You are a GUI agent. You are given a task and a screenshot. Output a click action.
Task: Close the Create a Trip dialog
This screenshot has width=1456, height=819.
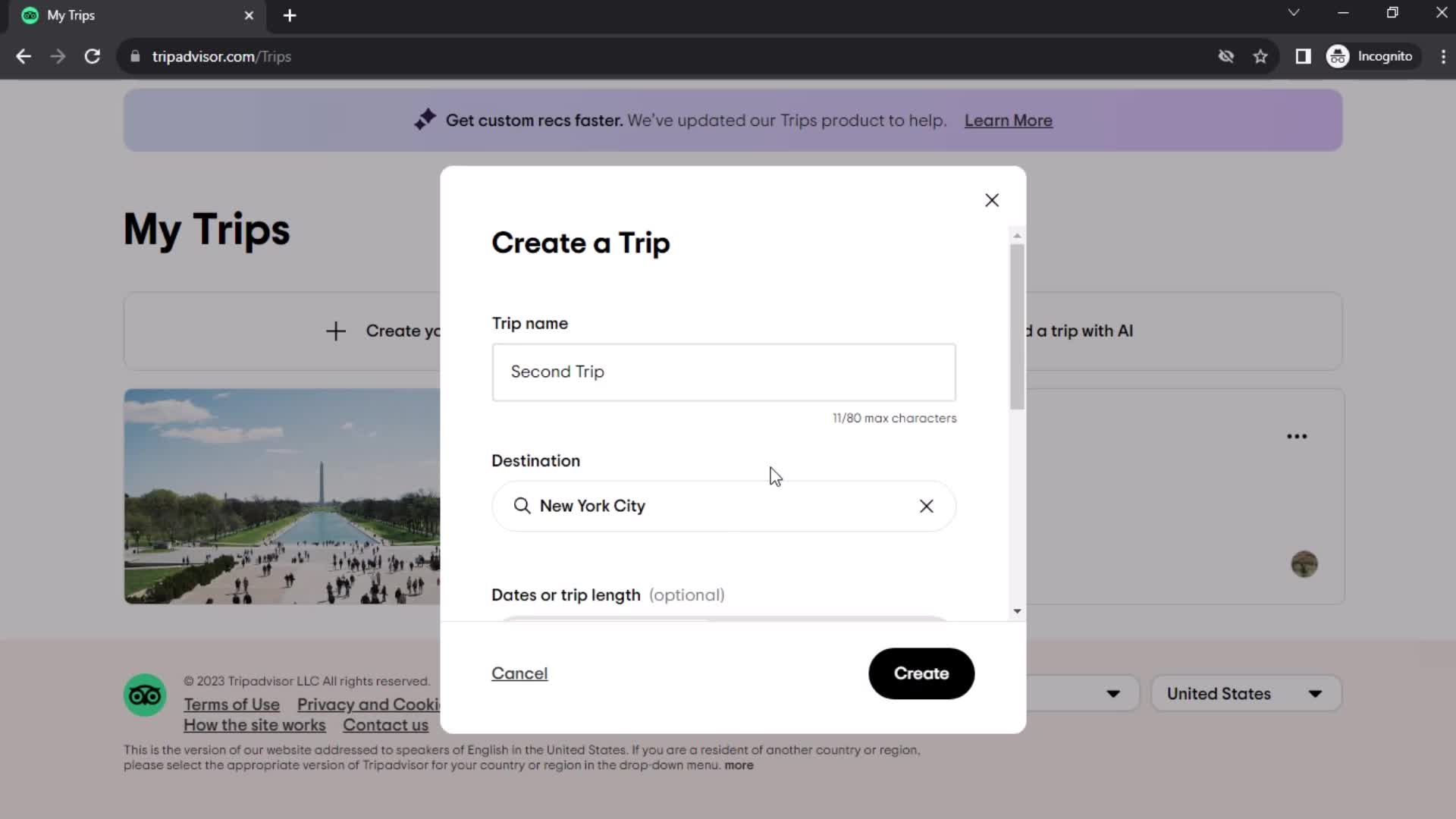tap(992, 200)
